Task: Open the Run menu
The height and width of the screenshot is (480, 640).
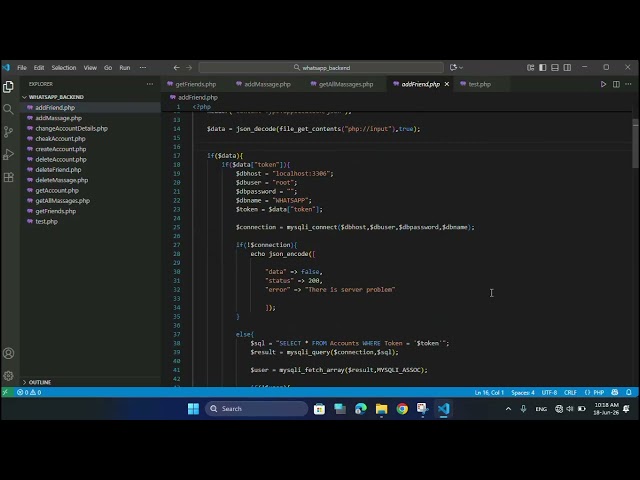Action: coord(124,68)
